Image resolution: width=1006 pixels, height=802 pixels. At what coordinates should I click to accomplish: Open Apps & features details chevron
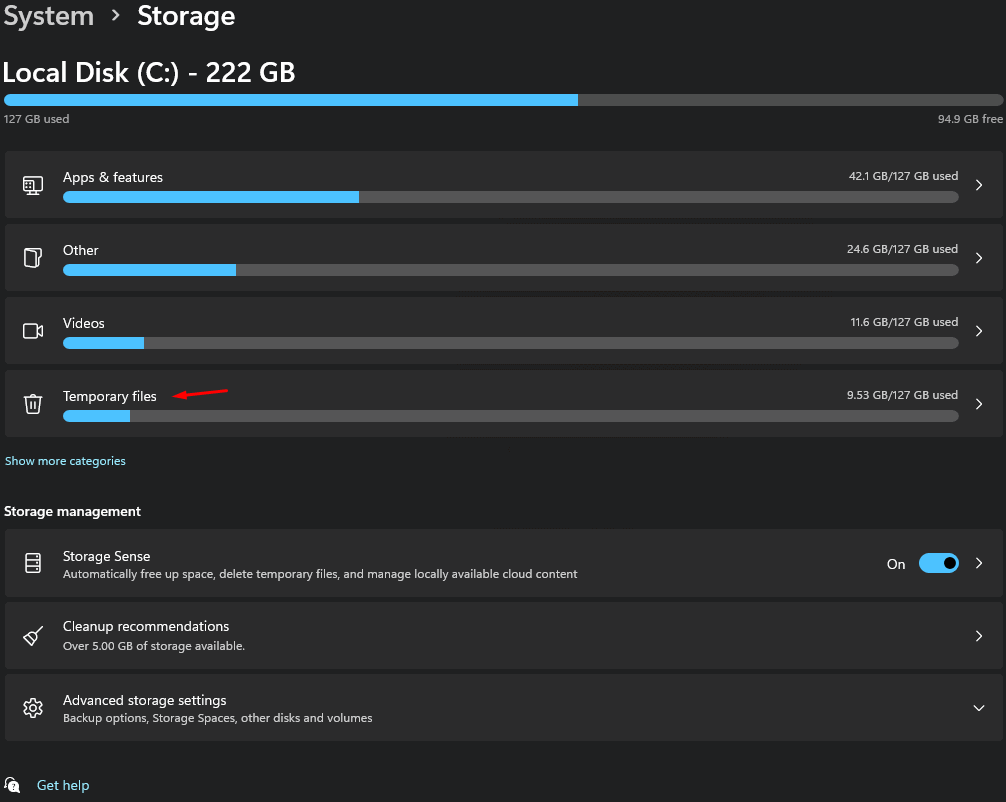979,185
